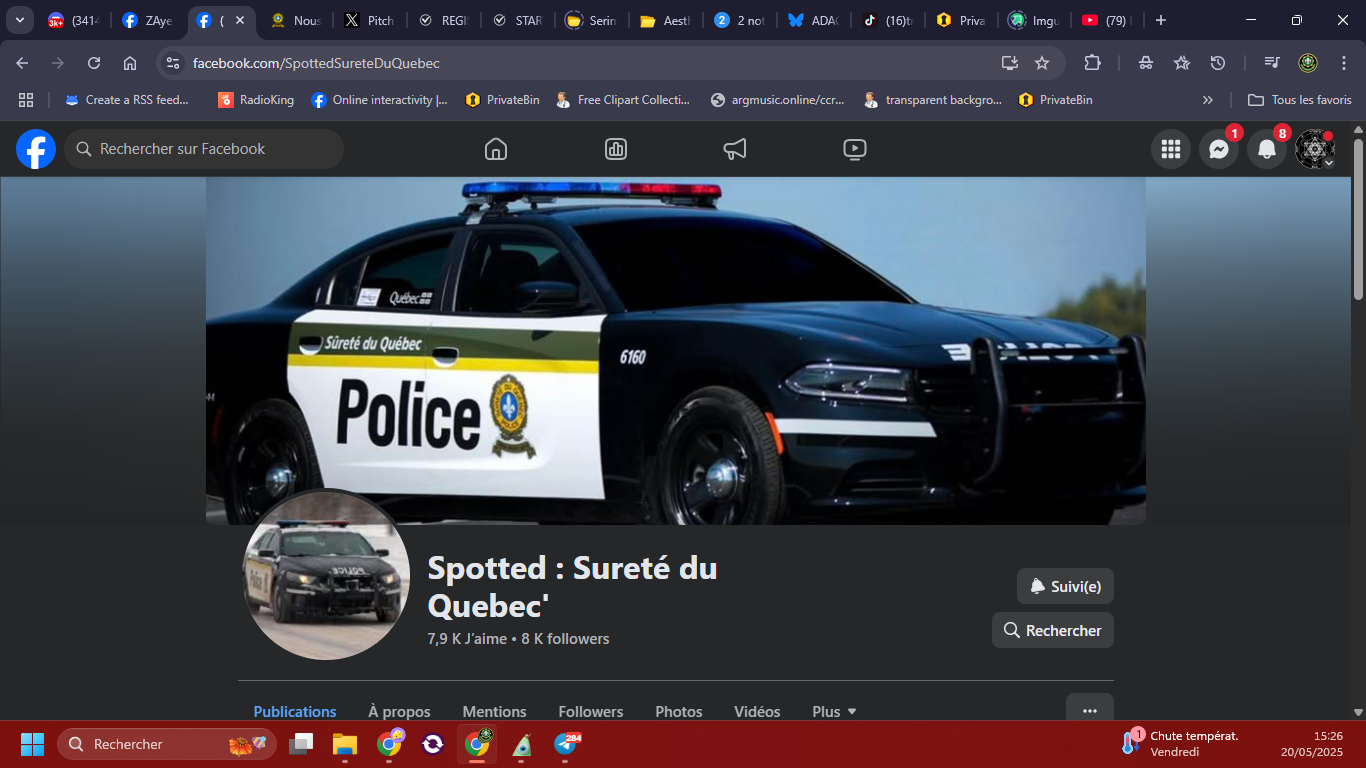
Task: Go to the Facebook home feed icon
Action: [495, 149]
